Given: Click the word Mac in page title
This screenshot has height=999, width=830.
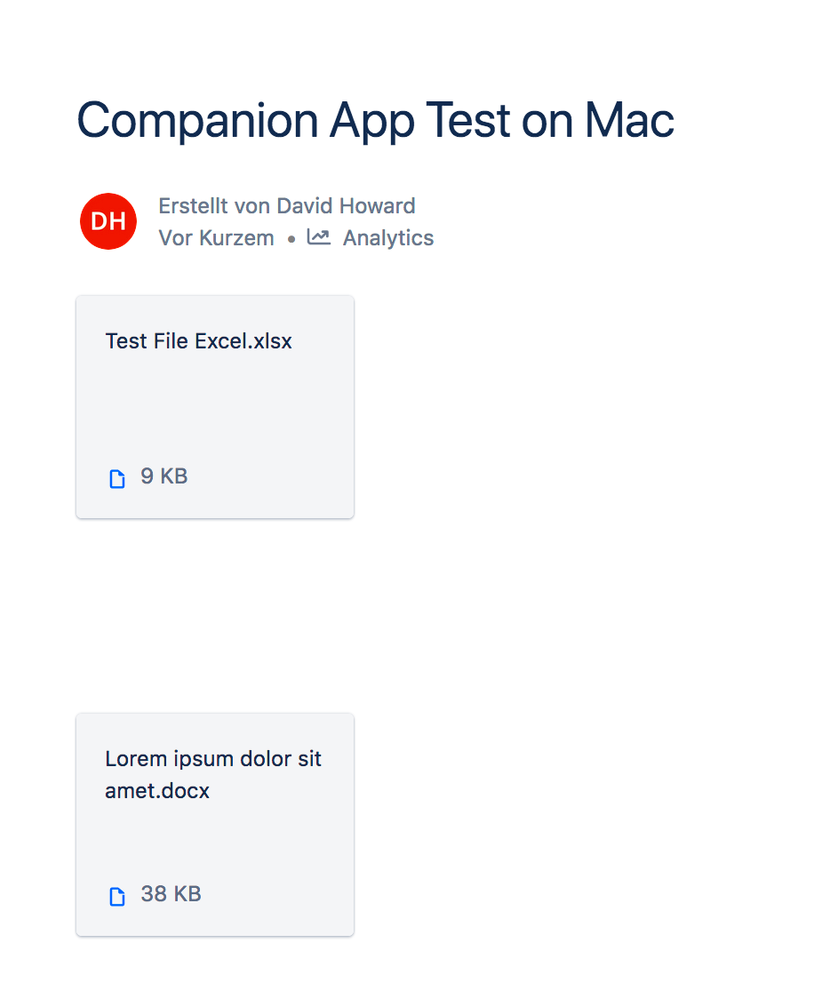Looking at the screenshot, I should tap(629, 121).
